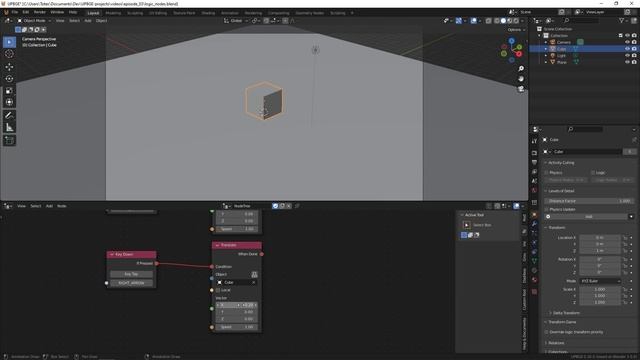640x360 pixels.
Task: Select the Scale tool
Action: (9, 91)
